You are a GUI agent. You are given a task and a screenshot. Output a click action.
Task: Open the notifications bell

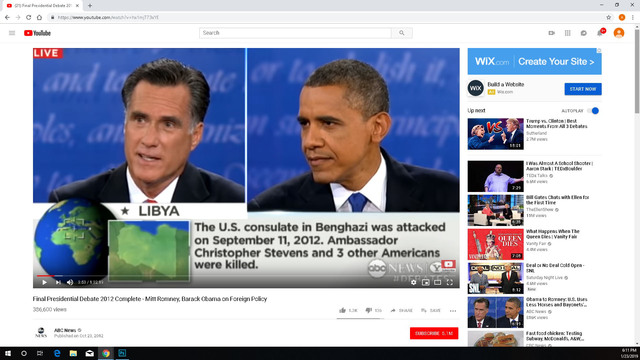pos(600,33)
